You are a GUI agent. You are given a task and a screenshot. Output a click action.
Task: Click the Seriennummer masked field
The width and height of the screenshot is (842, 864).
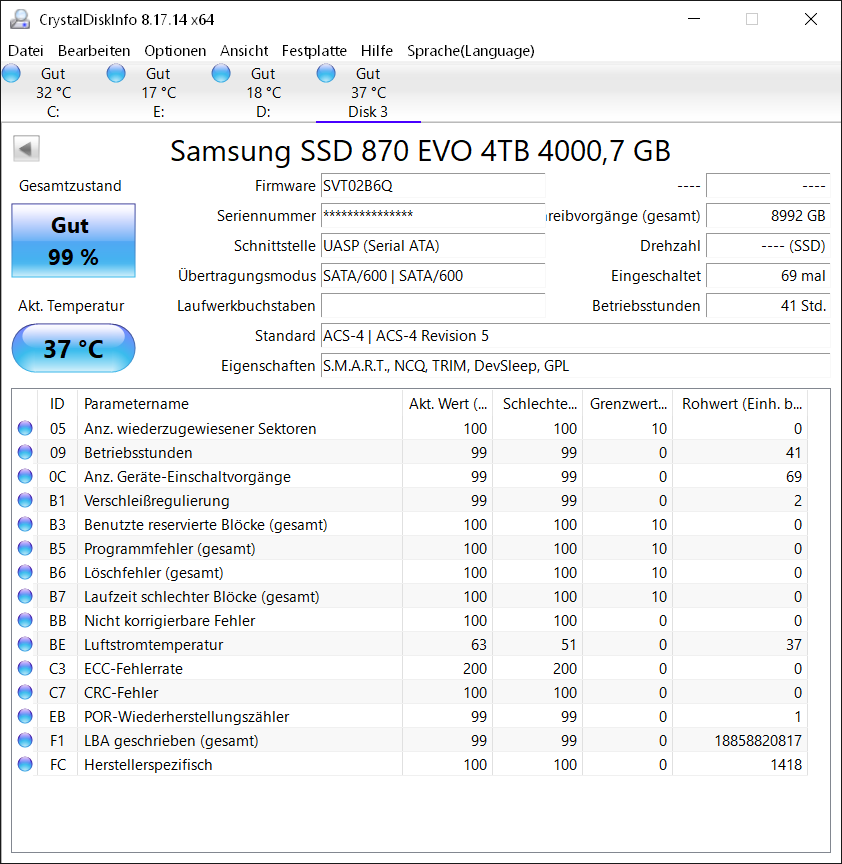(x=433, y=215)
